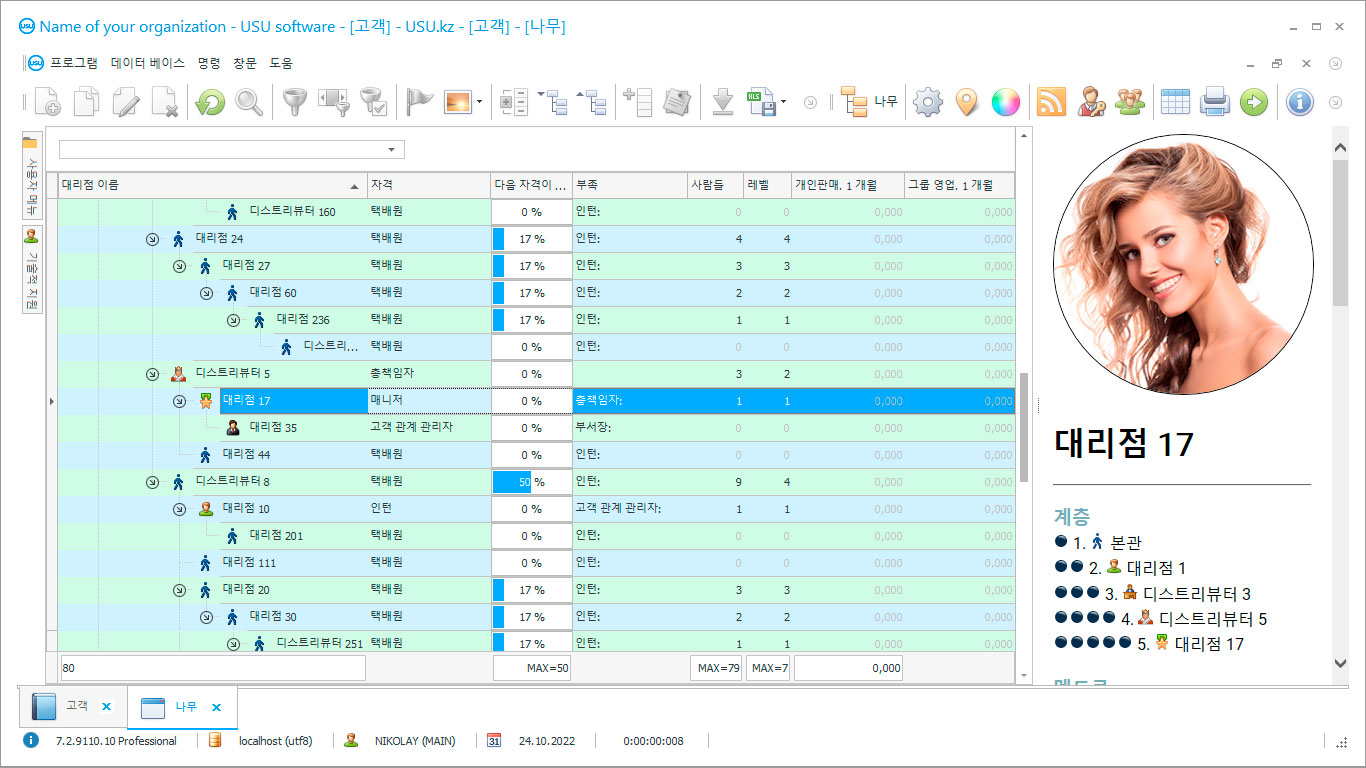Switch to the 고객 tab
Viewport: 1366px width, 768px height.
[x=76, y=706]
